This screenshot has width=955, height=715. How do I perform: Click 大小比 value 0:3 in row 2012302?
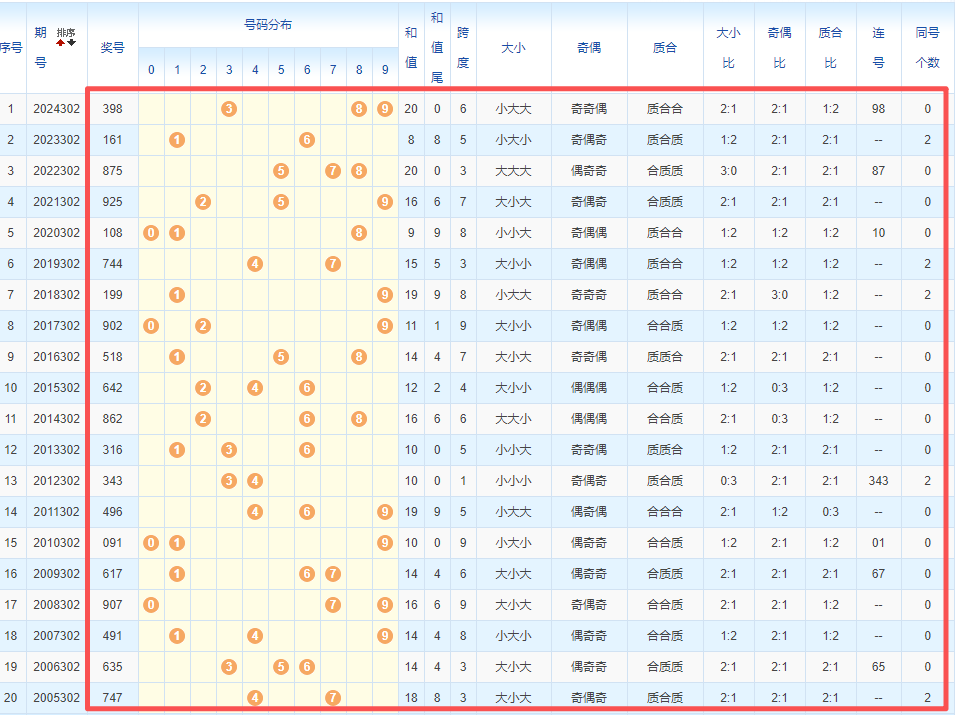(728, 481)
